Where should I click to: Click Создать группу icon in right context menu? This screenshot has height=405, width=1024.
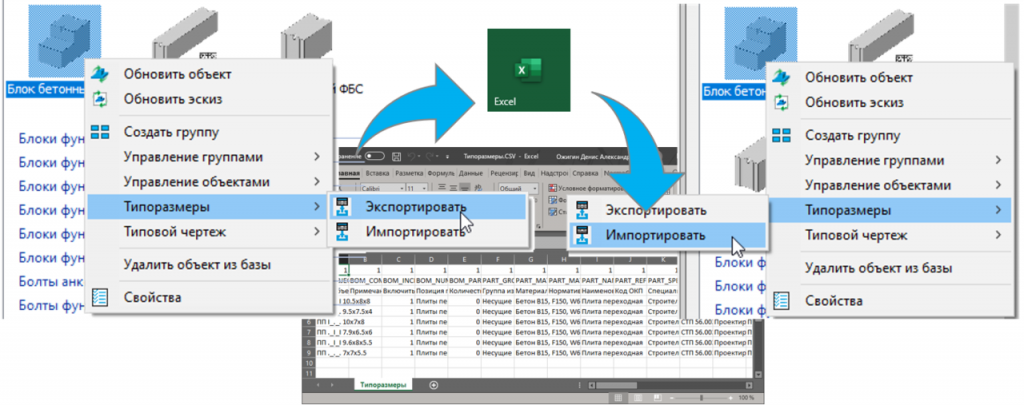[781, 136]
